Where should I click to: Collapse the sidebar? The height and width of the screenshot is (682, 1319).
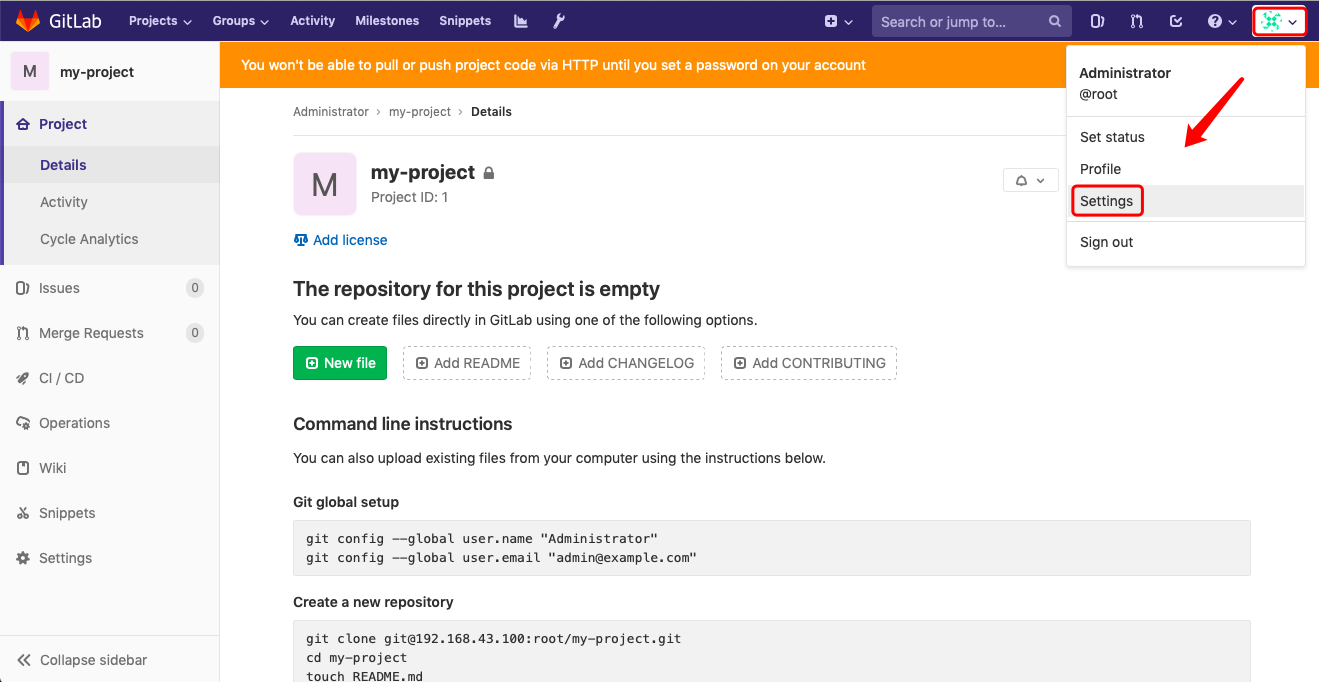coord(82,660)
